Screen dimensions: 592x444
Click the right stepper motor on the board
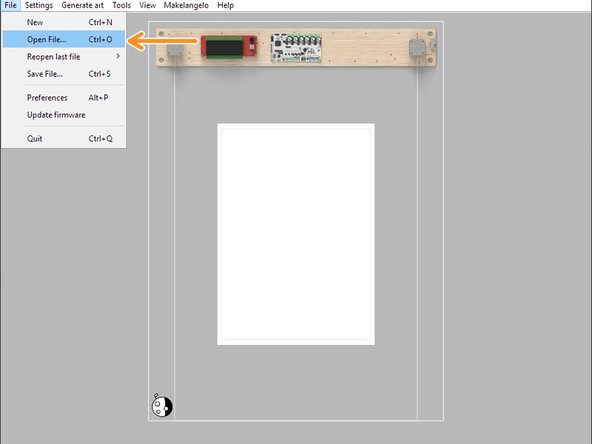tap(418, 48)
